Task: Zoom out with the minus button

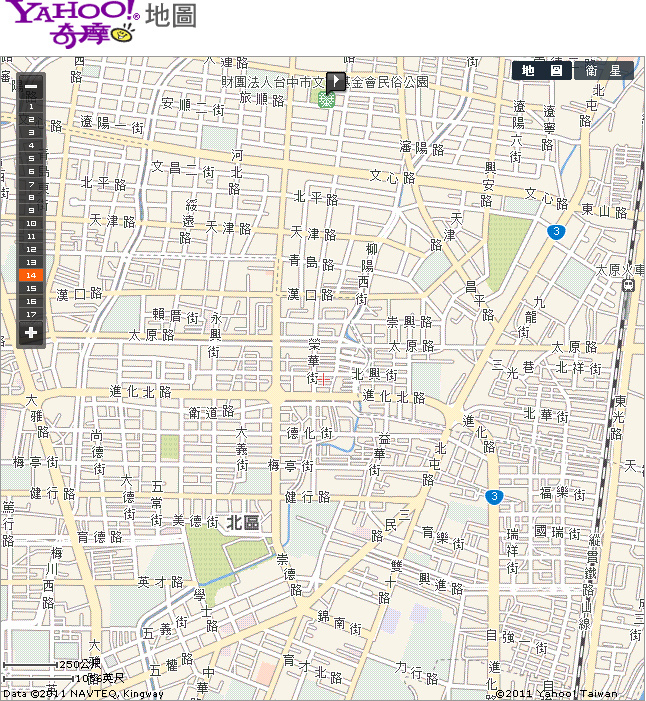Action: point(31,87)
